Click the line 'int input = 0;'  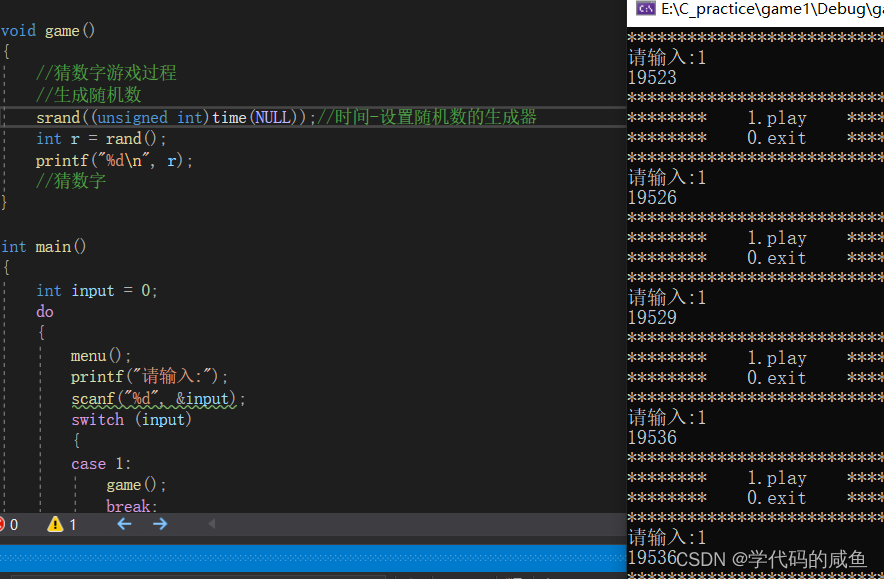tap(97, 290)
